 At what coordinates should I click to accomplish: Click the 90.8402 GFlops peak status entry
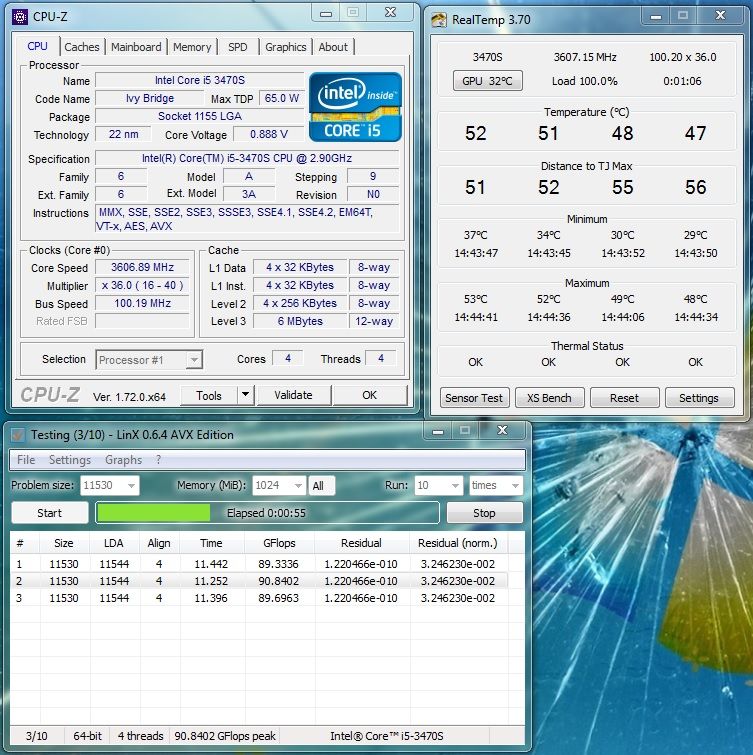pos(225,736)
